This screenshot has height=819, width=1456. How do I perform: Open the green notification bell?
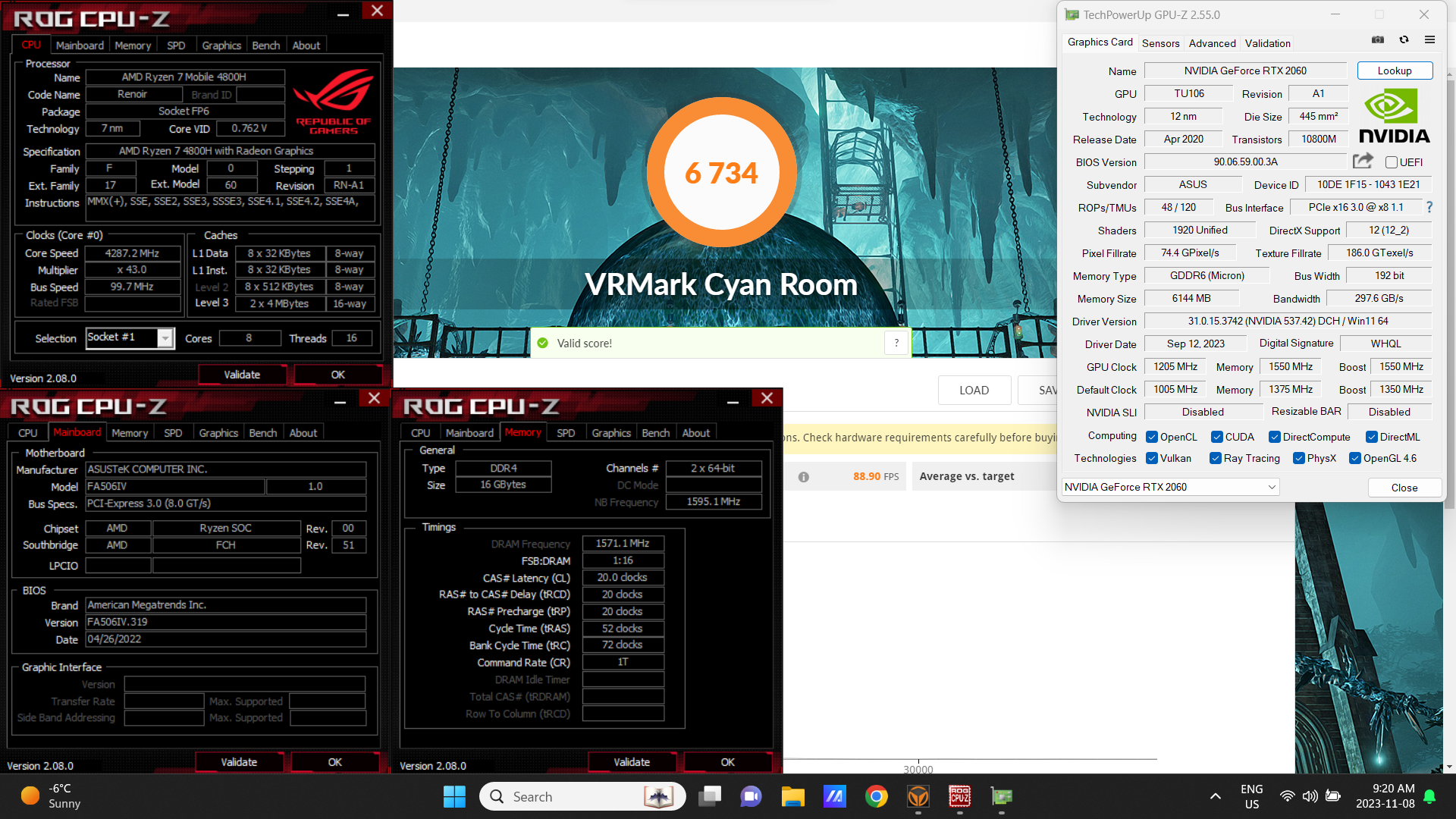pos(1429,796)
